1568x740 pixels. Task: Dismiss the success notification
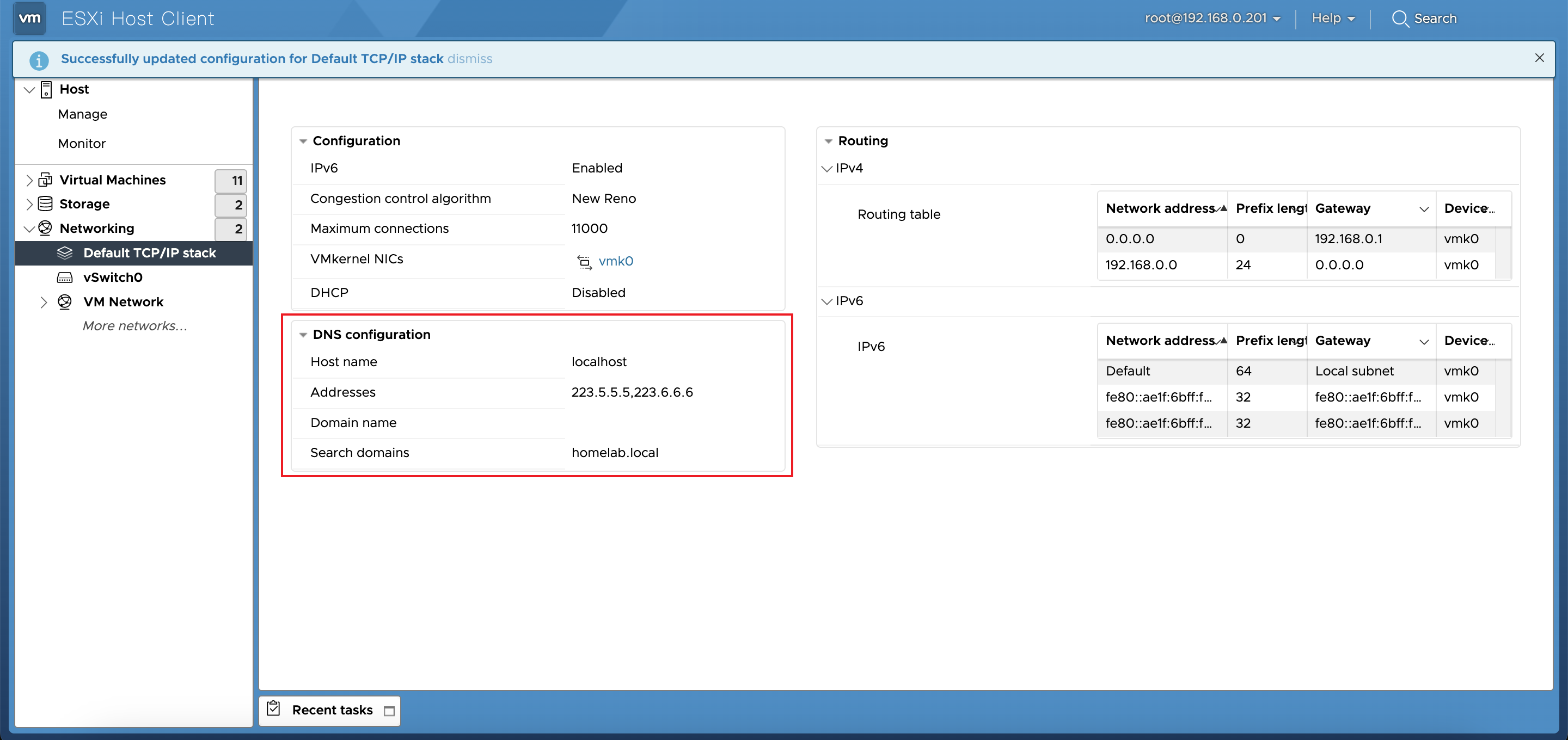click(x=469, y=59)
